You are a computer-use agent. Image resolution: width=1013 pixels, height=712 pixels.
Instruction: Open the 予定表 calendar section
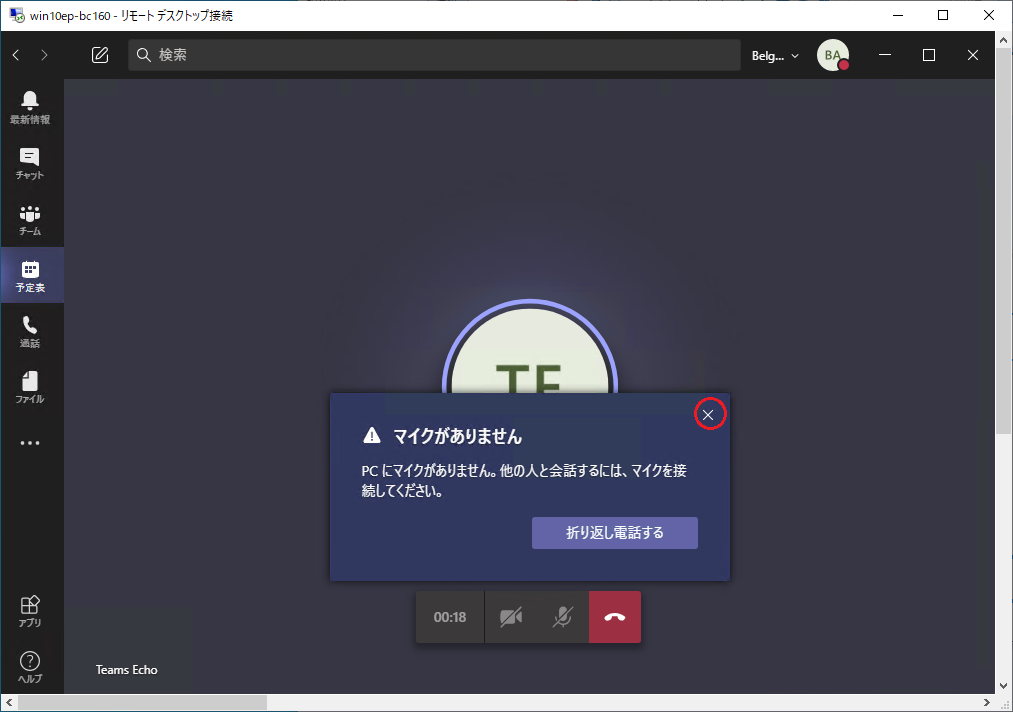pos(30,276)
